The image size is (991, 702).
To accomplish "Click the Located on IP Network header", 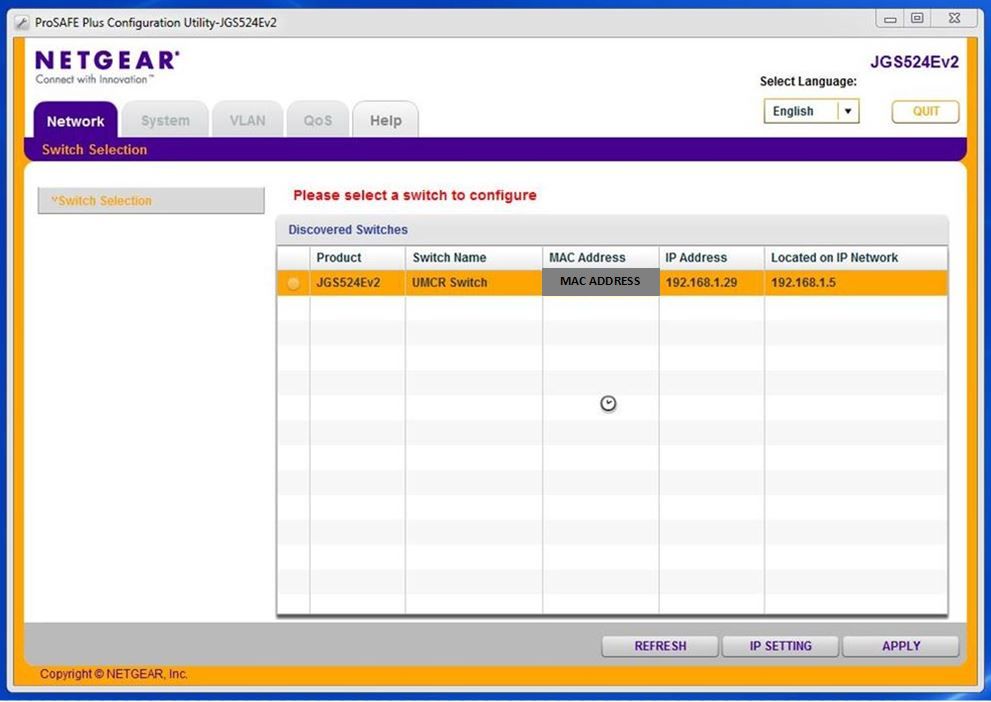I will point(856,258).
